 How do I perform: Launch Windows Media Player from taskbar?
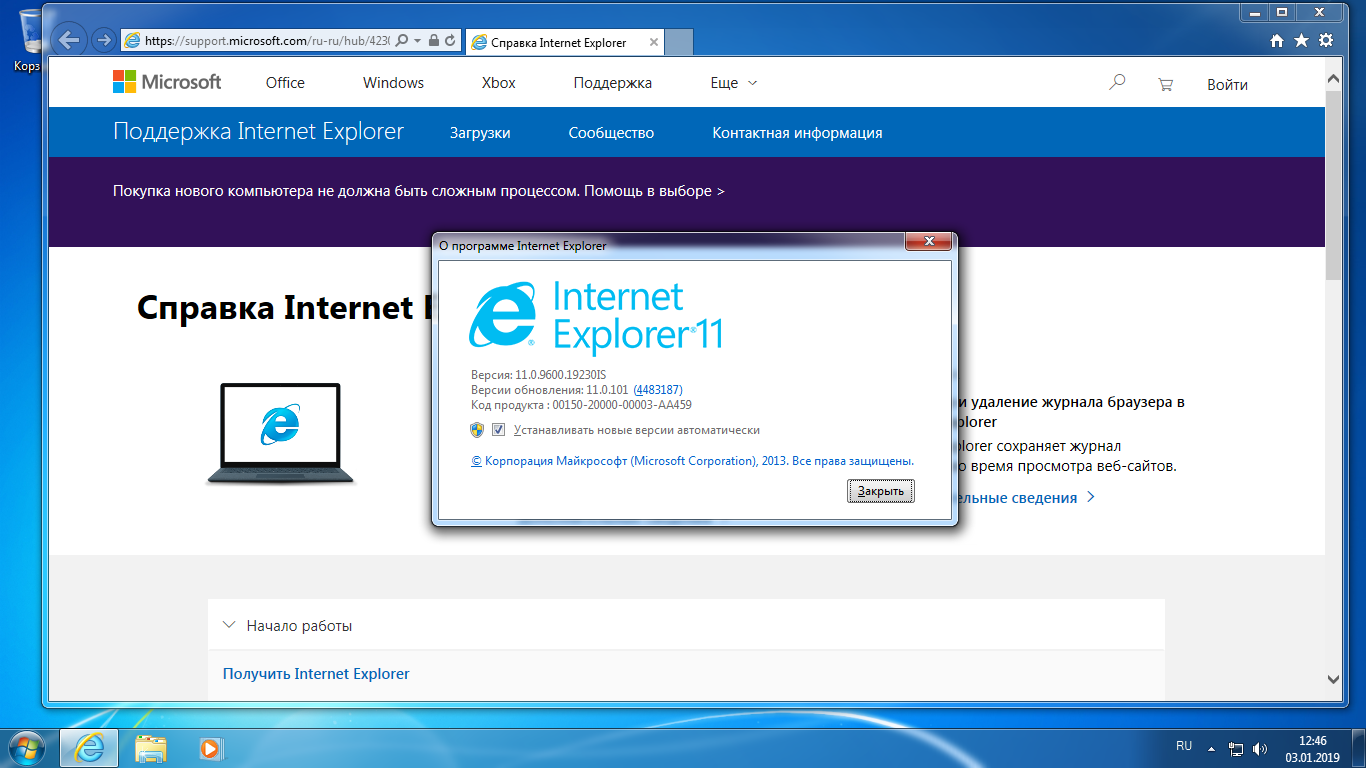[x=211, y=747]
